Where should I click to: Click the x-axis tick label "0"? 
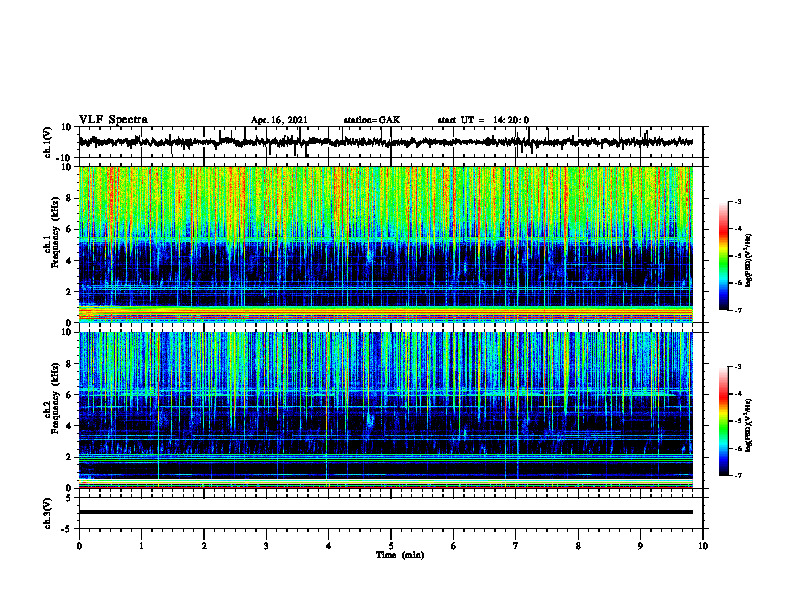click(79, 546)
